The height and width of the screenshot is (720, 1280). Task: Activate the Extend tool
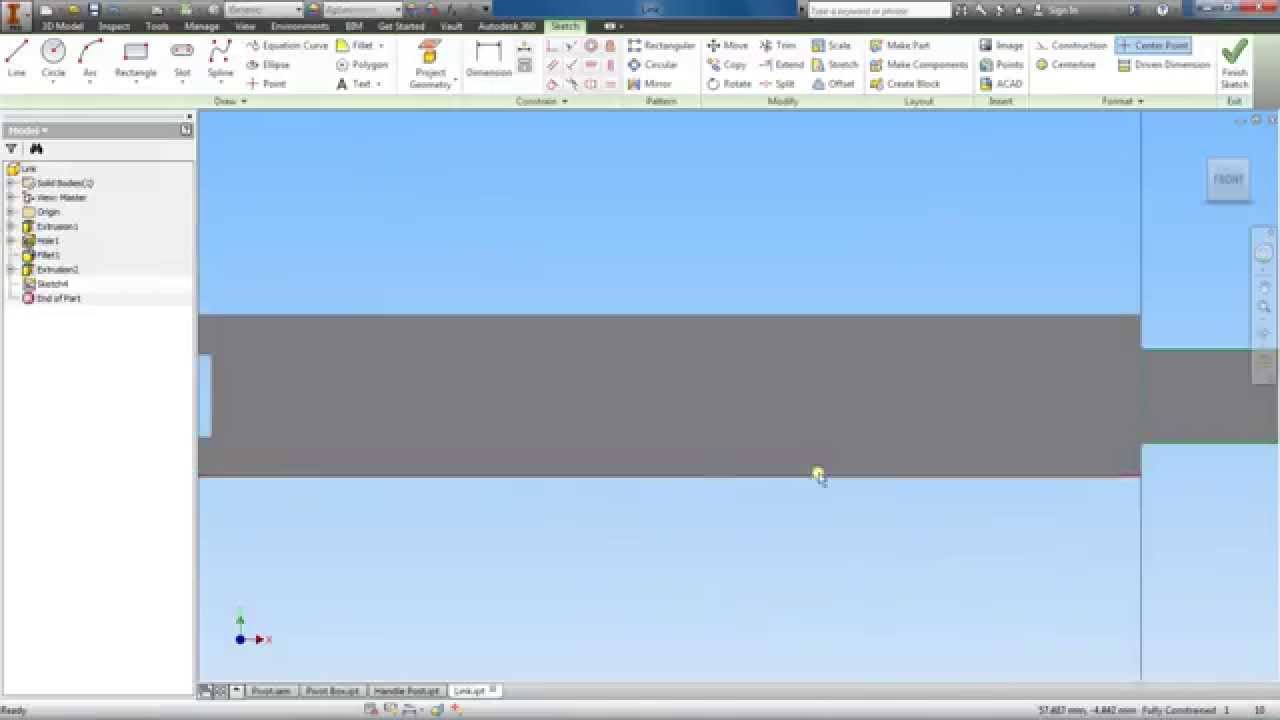[x=781, y=65]
